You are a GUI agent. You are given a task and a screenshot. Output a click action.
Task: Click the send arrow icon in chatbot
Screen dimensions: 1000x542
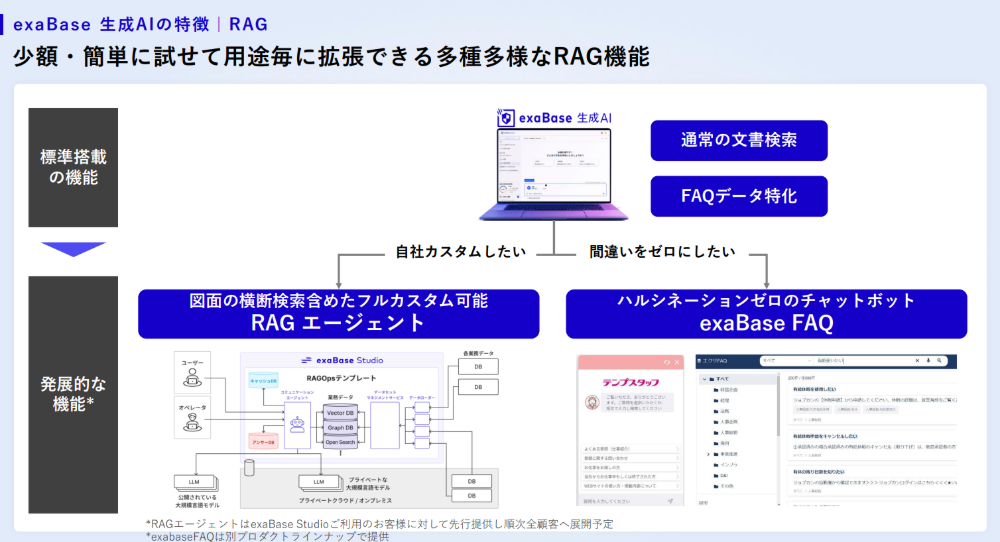click(x=669, y=499)
